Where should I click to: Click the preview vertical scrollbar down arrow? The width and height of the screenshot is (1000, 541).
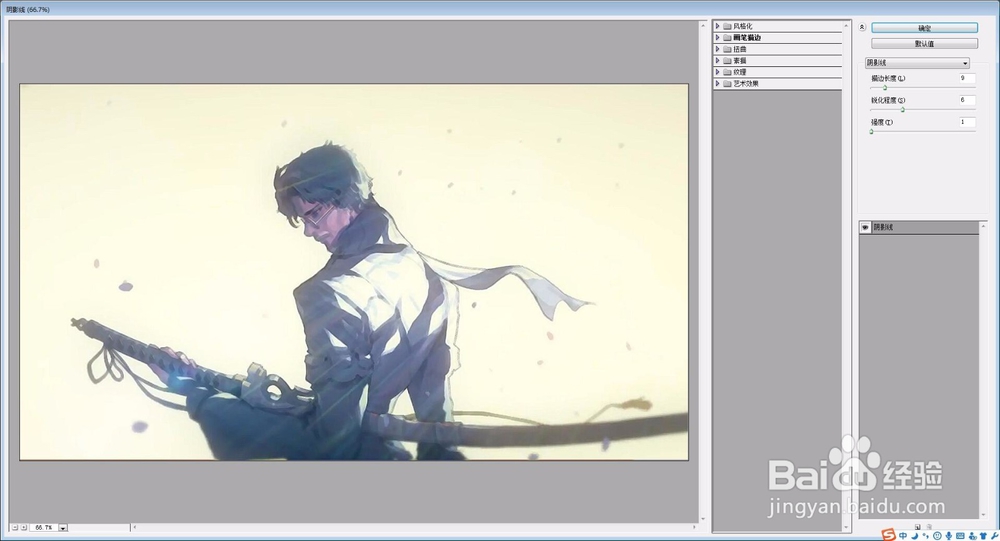[x=703, y=519]
